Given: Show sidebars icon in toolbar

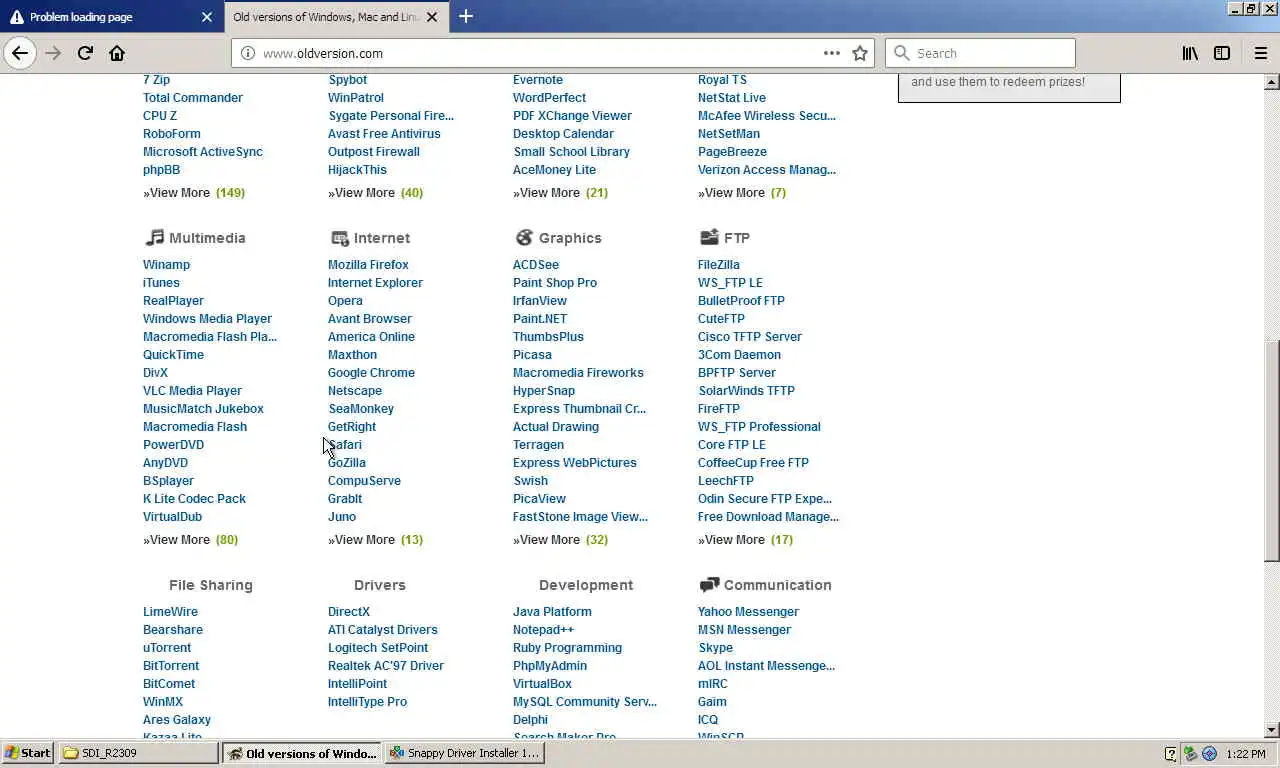Looking at the screenshot, I should coord(1222,53).
